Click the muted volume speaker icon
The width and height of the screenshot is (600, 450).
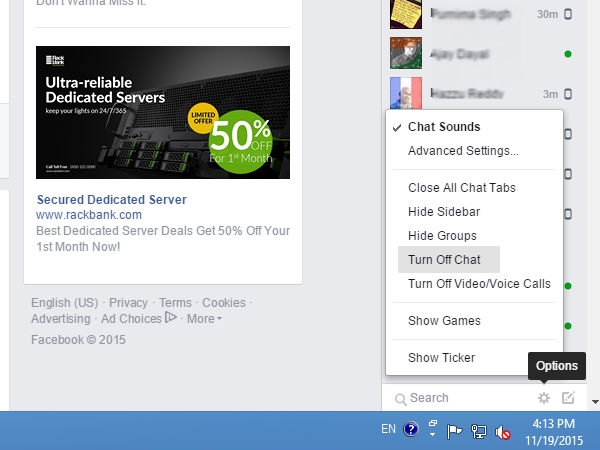503,433
